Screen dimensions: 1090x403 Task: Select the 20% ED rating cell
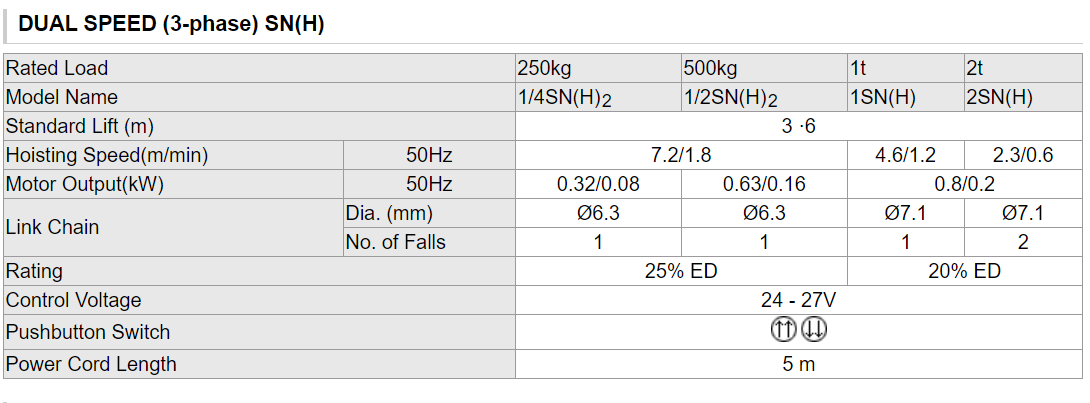(963, 271)
